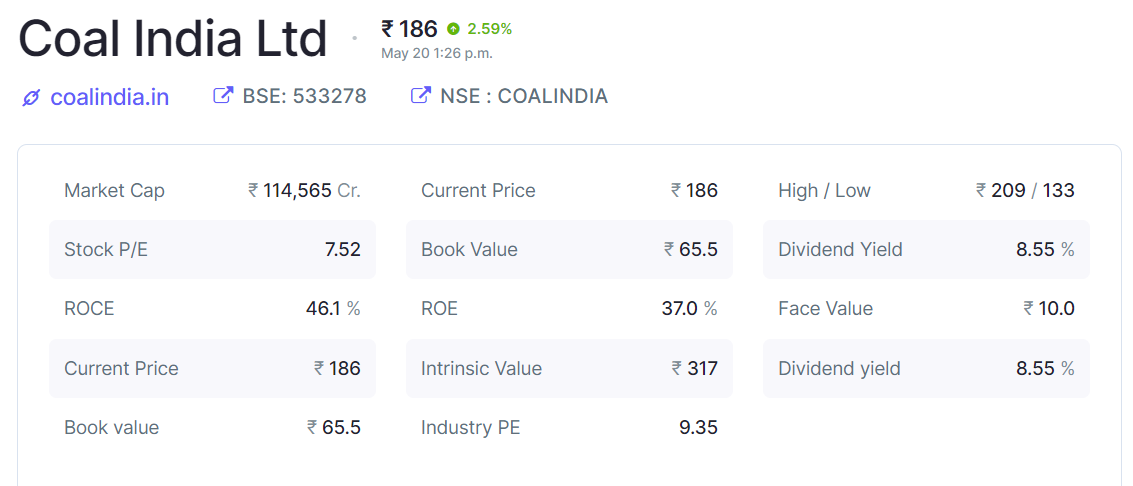
Task: Click the external link icon before NSE
Action: 421,96
